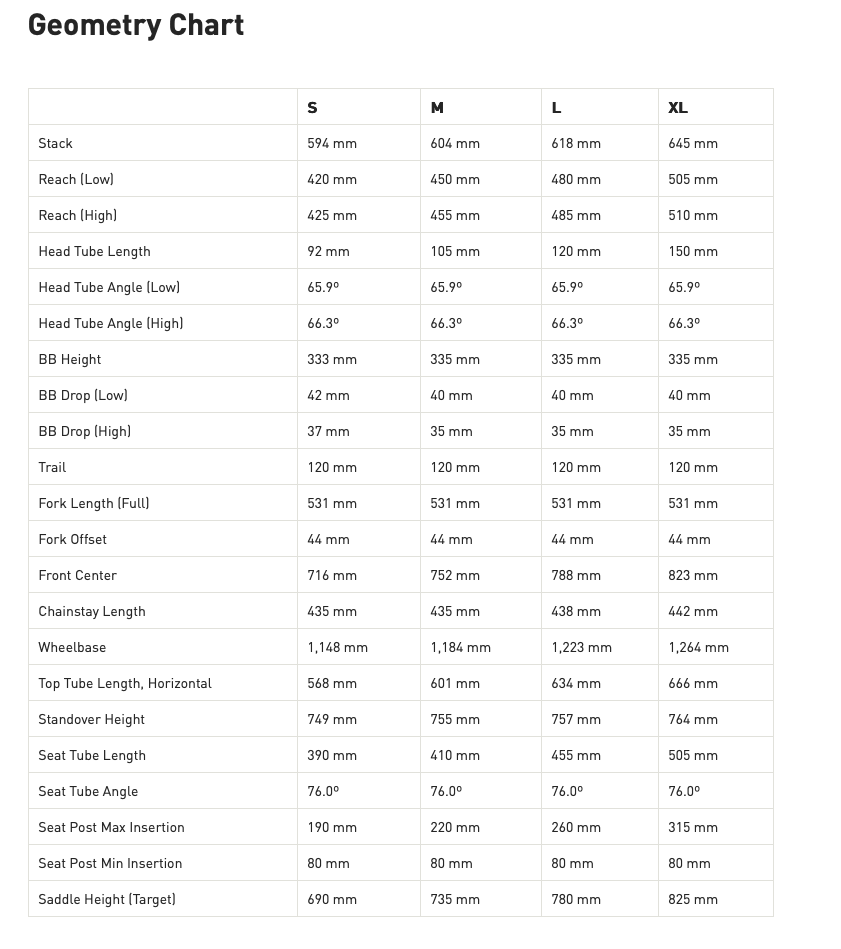Click the Seat Post Max Insertion label
Screen dimensions: 841x949
pyautogui.click(x=112, y=828)
